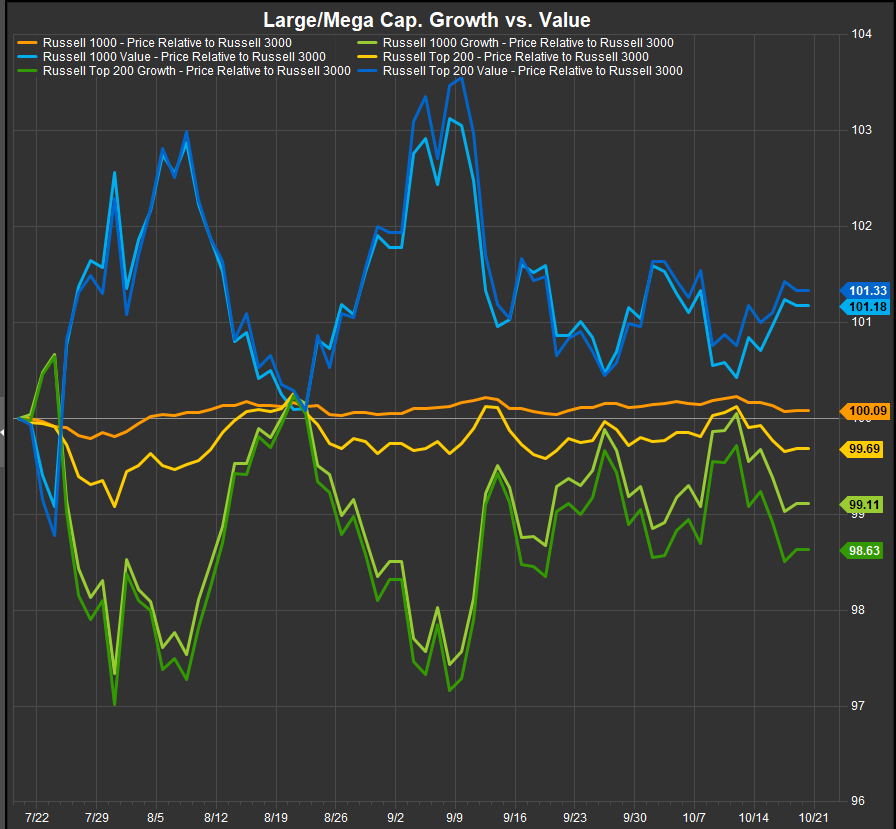
Task: Click the 10/7 date label
Action: coord(694,818)
